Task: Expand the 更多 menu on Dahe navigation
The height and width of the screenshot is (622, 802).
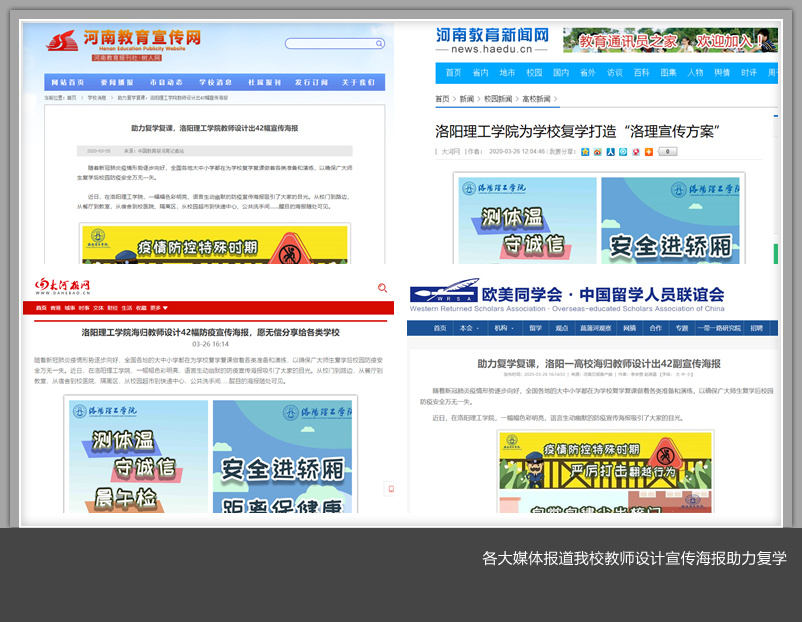Action: (x=157, y=308)
